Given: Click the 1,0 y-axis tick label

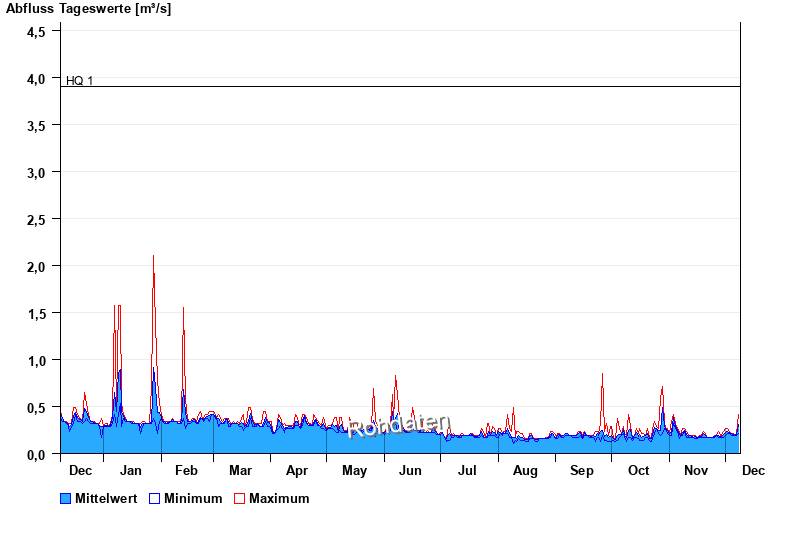Looking at the screenshot, I should click(x=36, y=360).
